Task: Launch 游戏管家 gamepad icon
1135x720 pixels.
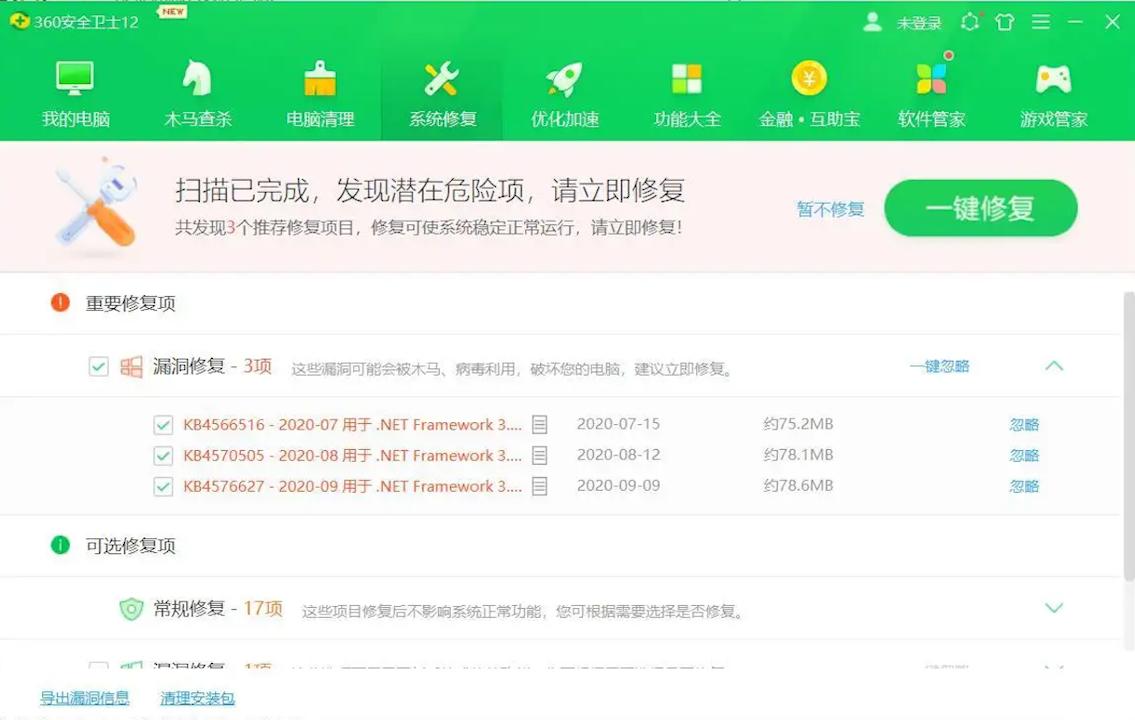Action: pos(1051,90)
